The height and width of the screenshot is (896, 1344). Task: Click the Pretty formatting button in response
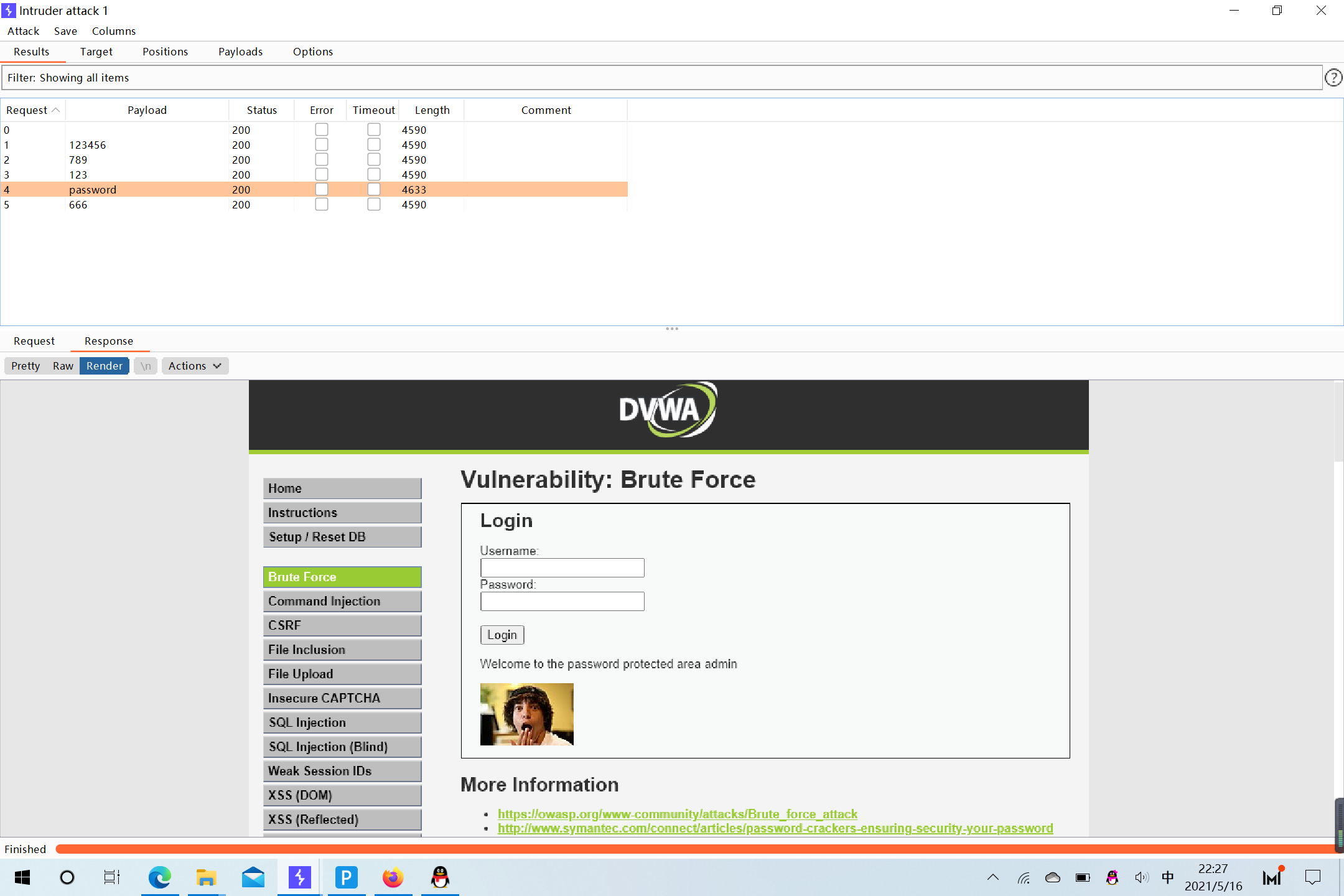pyautogui.click(x=26, y=365)
